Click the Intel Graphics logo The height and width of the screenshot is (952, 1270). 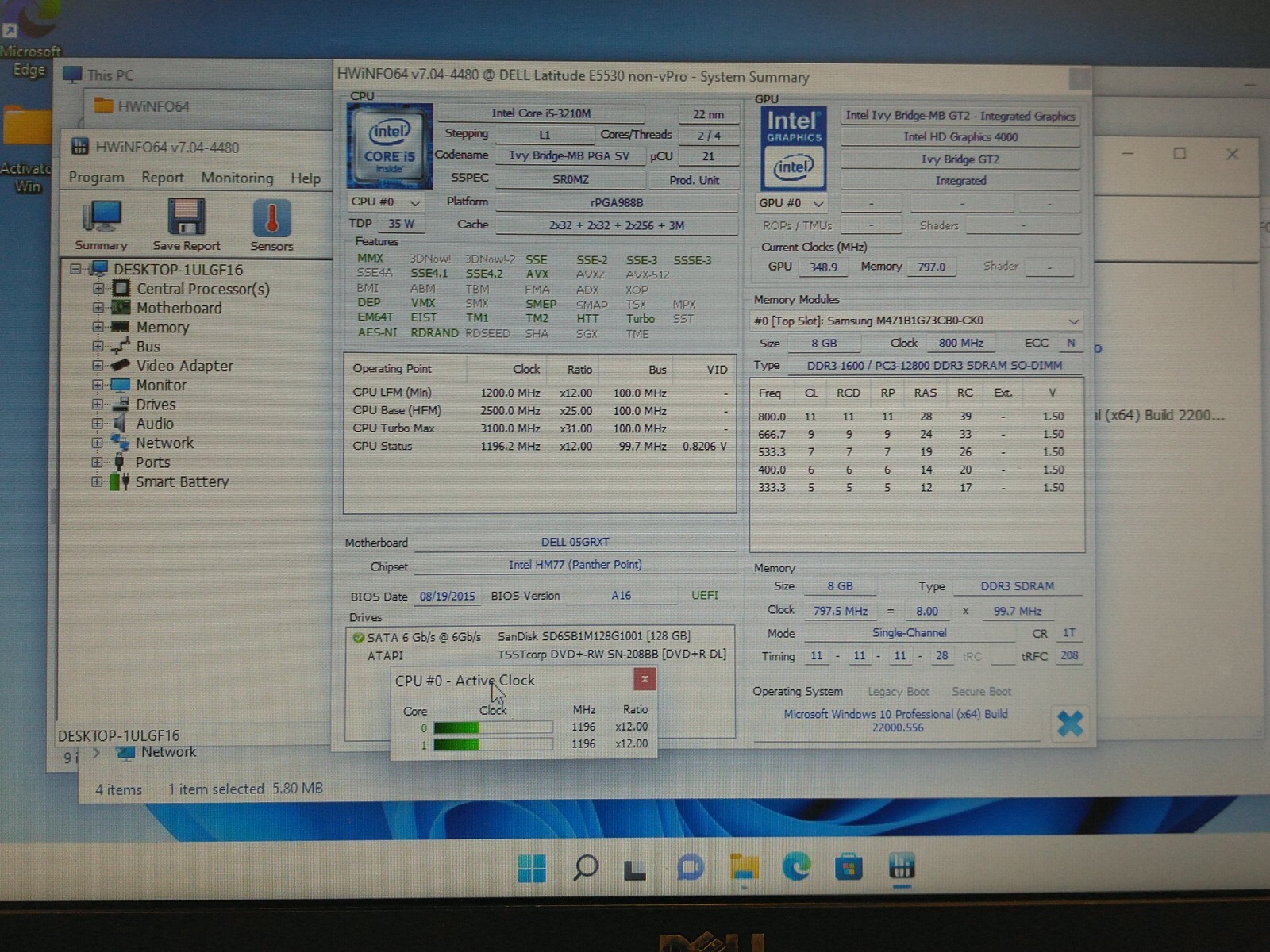[793, 149]
